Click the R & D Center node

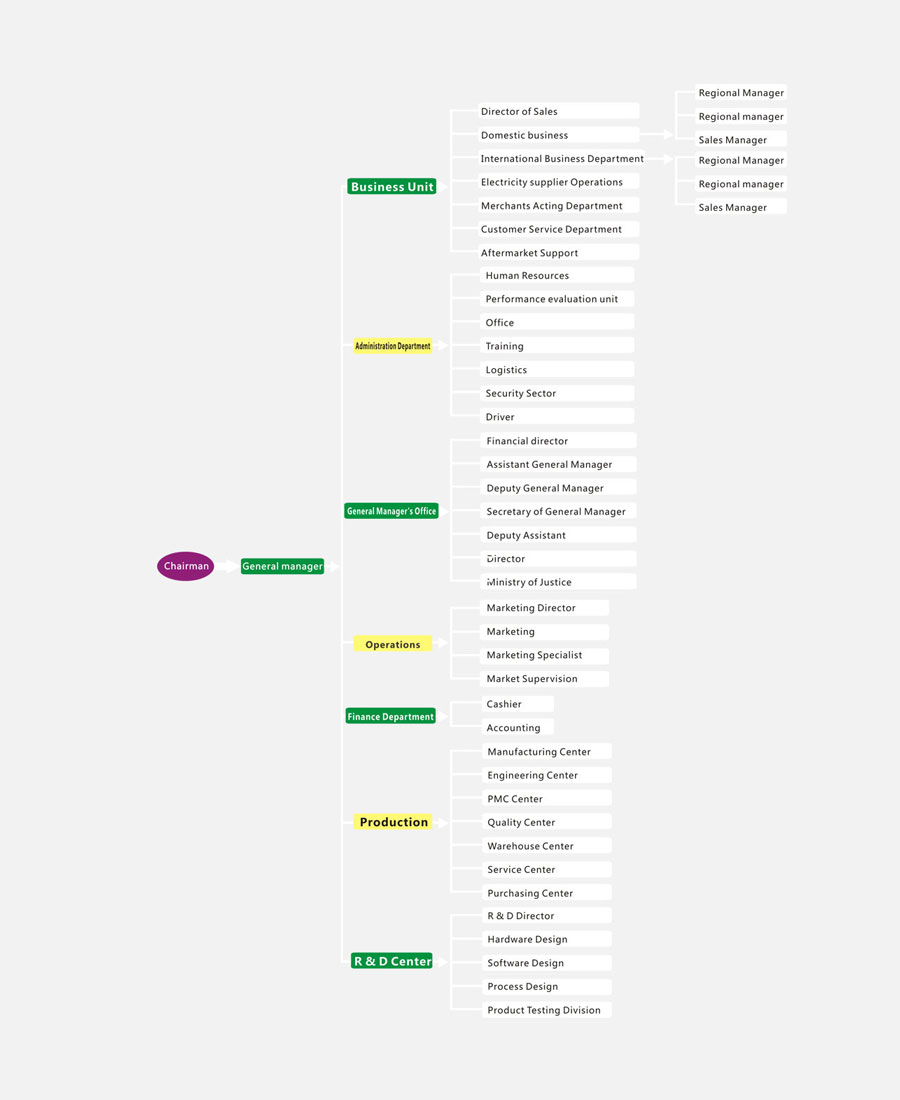[392, 961]
